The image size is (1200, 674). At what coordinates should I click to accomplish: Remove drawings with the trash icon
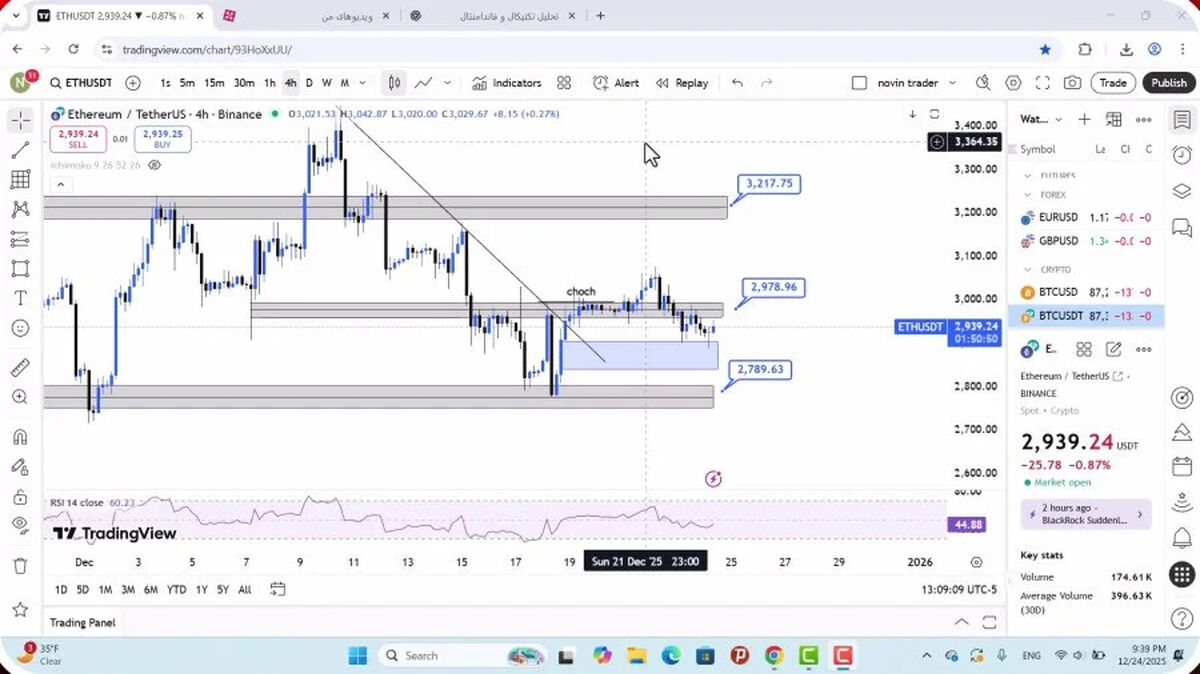pos(20,566)
